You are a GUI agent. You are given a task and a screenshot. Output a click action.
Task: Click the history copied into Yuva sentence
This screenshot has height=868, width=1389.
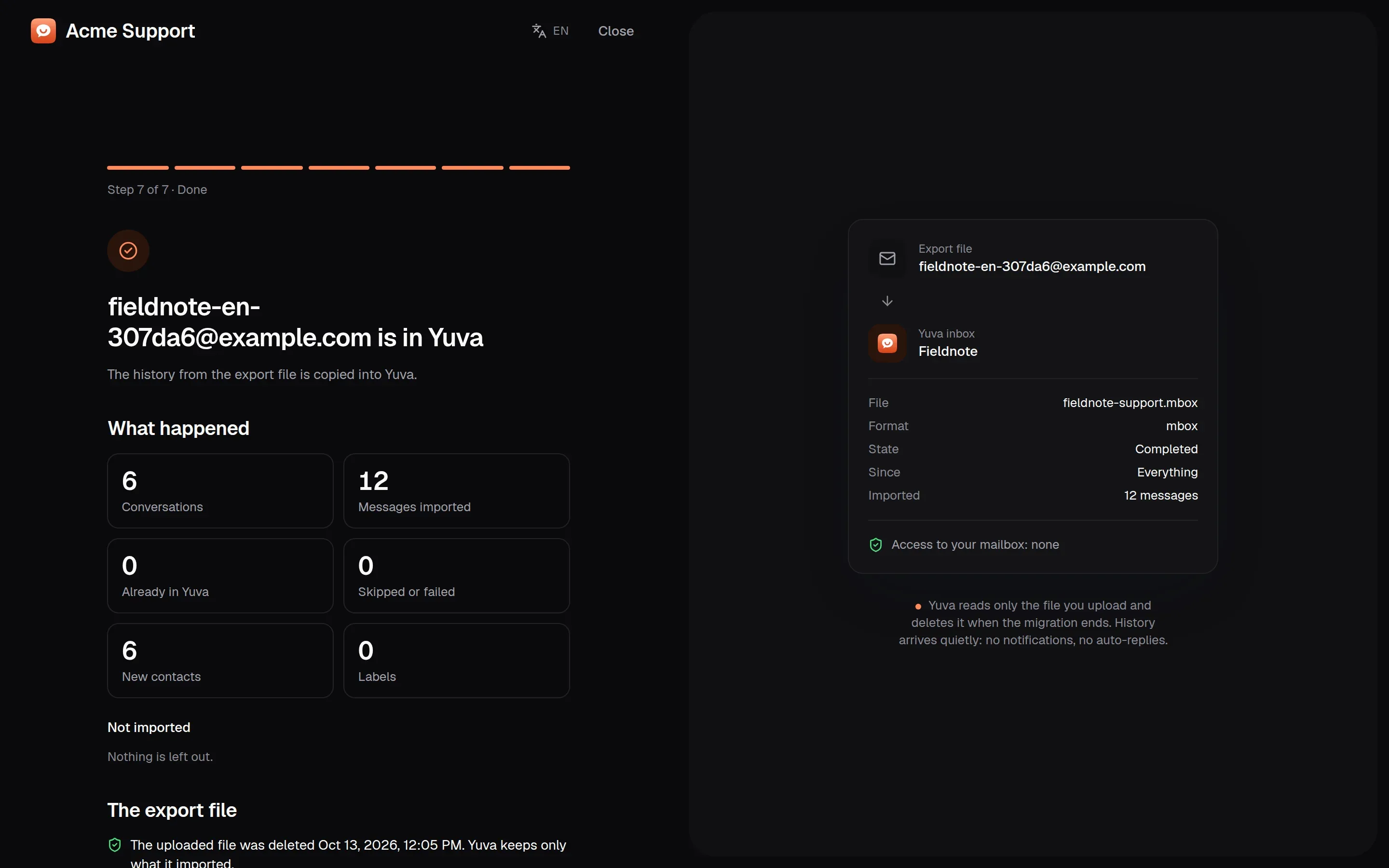point(262,374)
